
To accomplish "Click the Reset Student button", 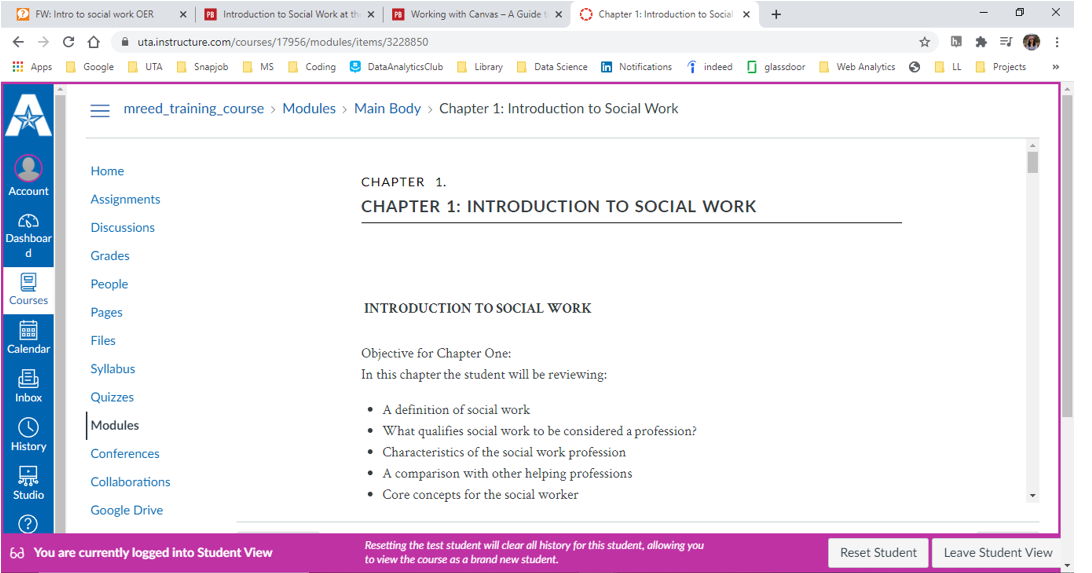I will tap(878, 552).
